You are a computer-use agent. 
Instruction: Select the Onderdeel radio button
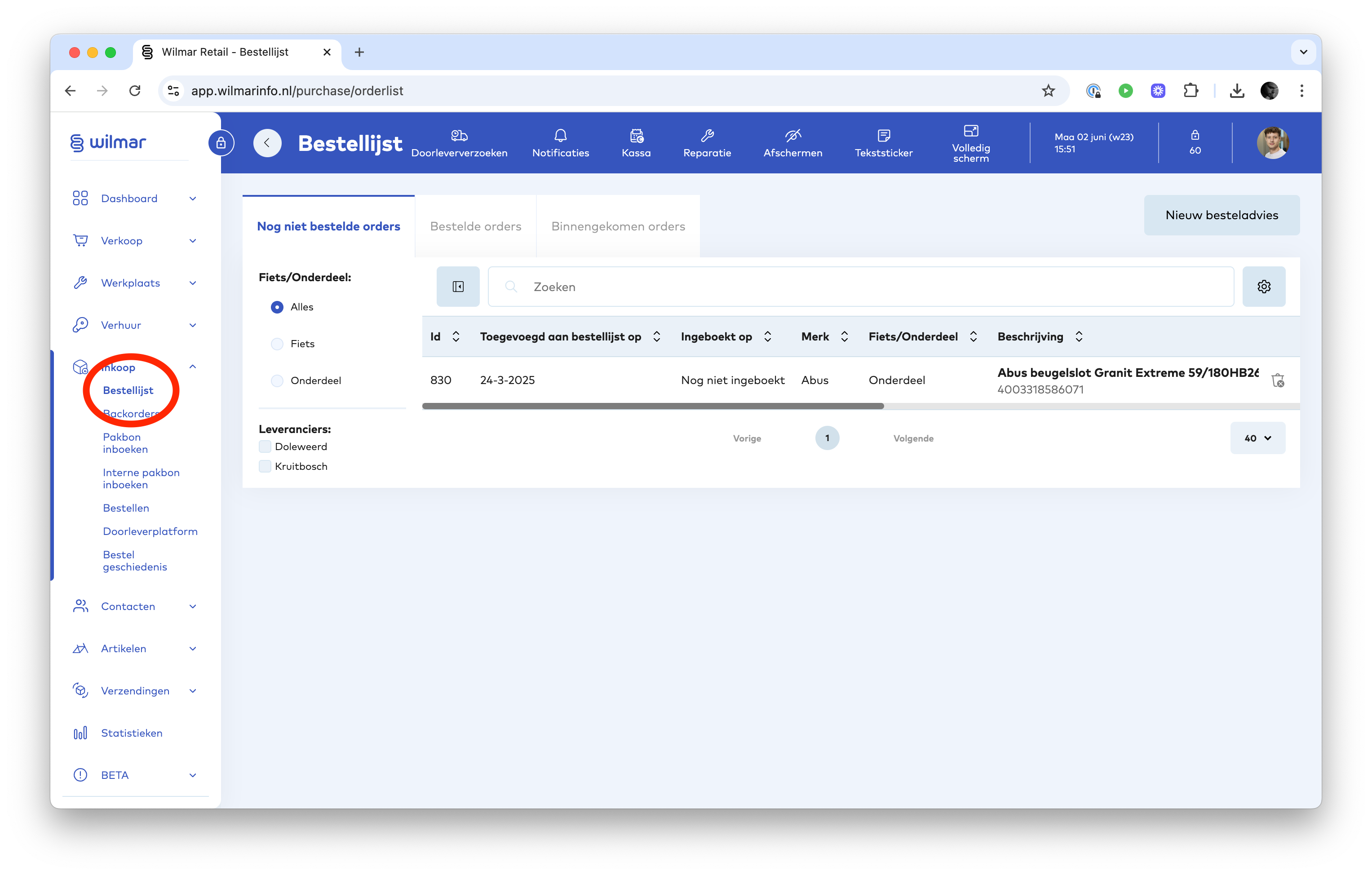pyautogui.click(x=277, y=380)
